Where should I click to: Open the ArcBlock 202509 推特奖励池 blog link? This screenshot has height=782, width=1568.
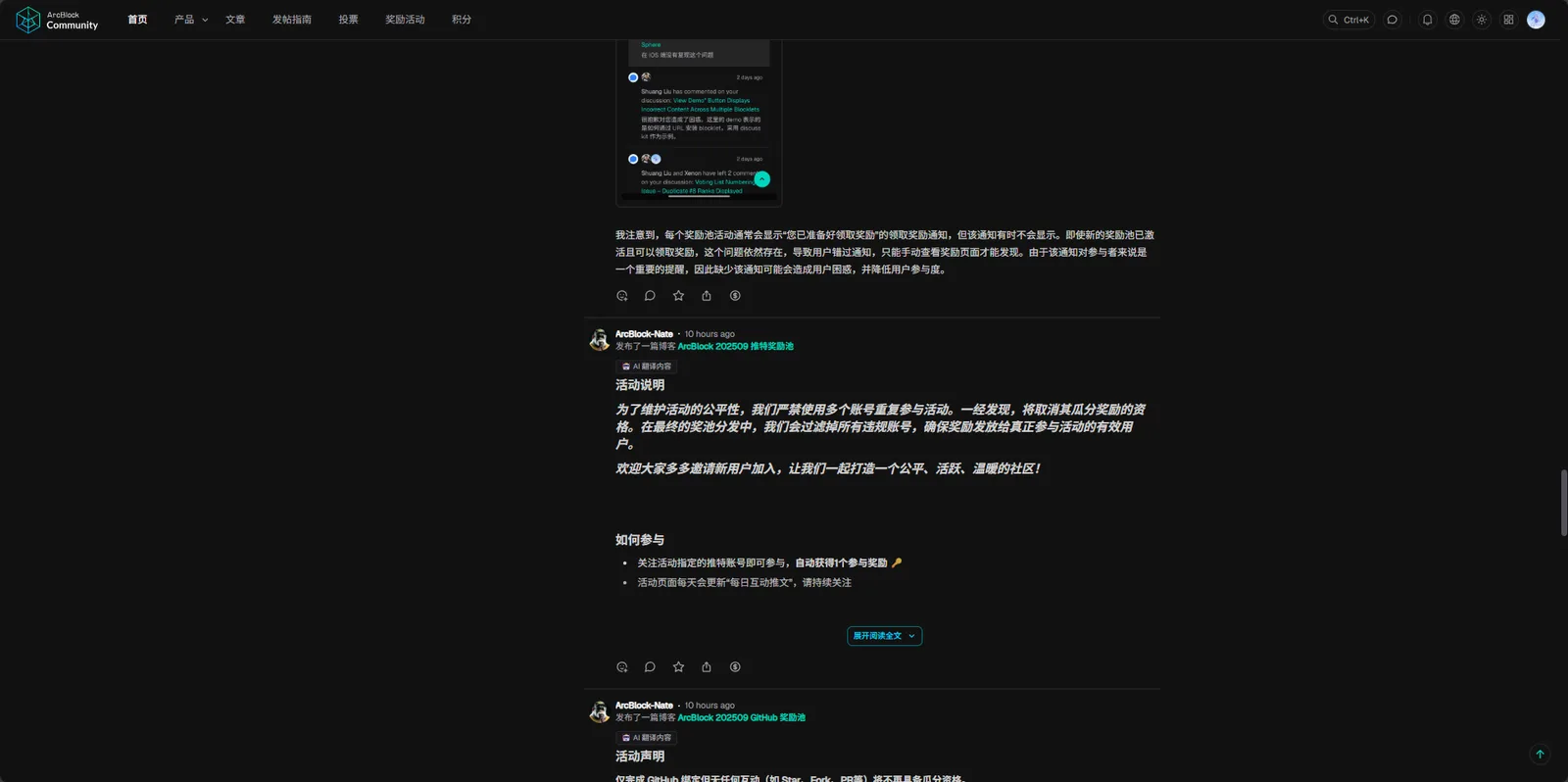(735, 347)
